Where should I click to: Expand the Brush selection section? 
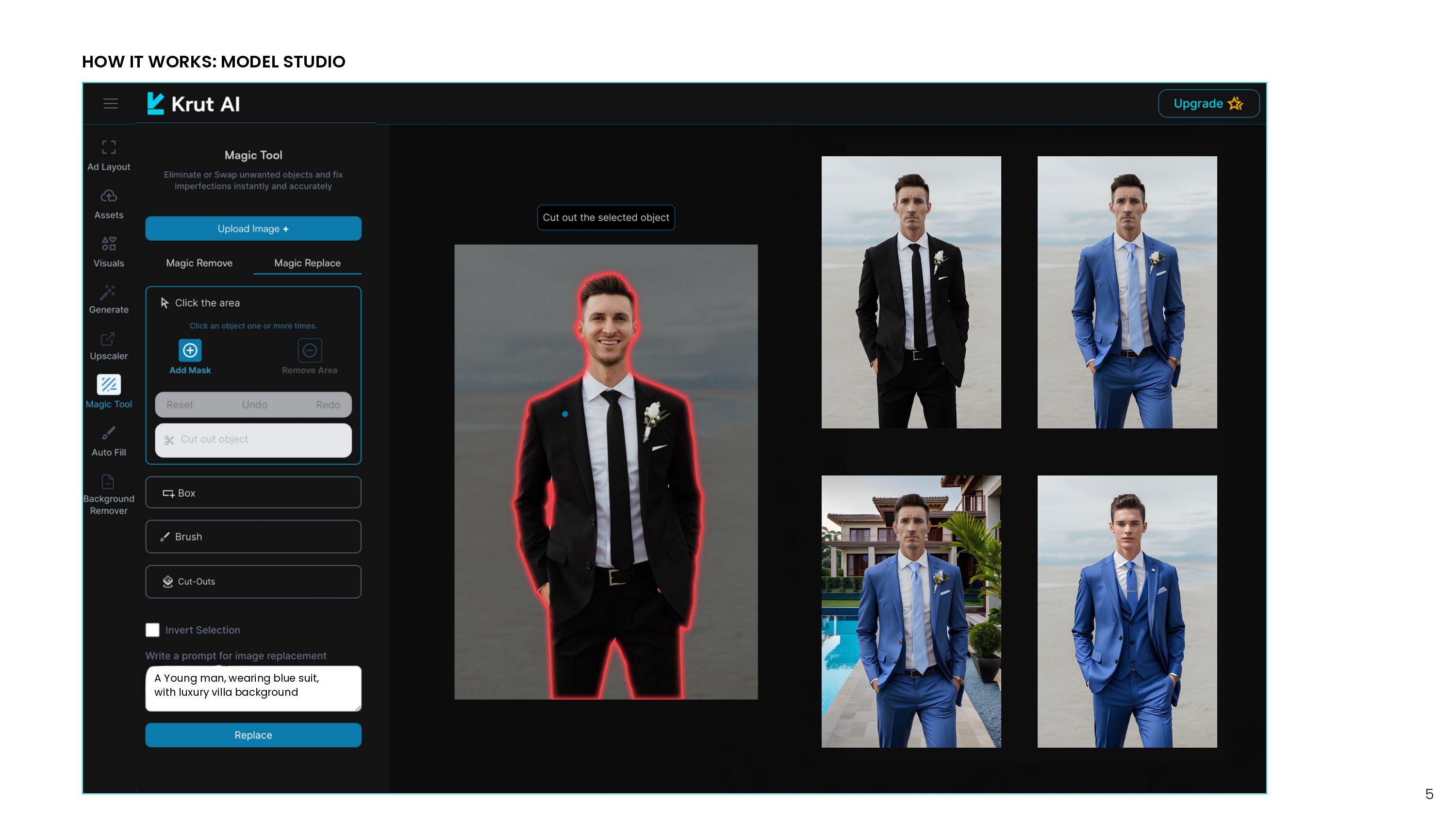click(x=253, y=537)
